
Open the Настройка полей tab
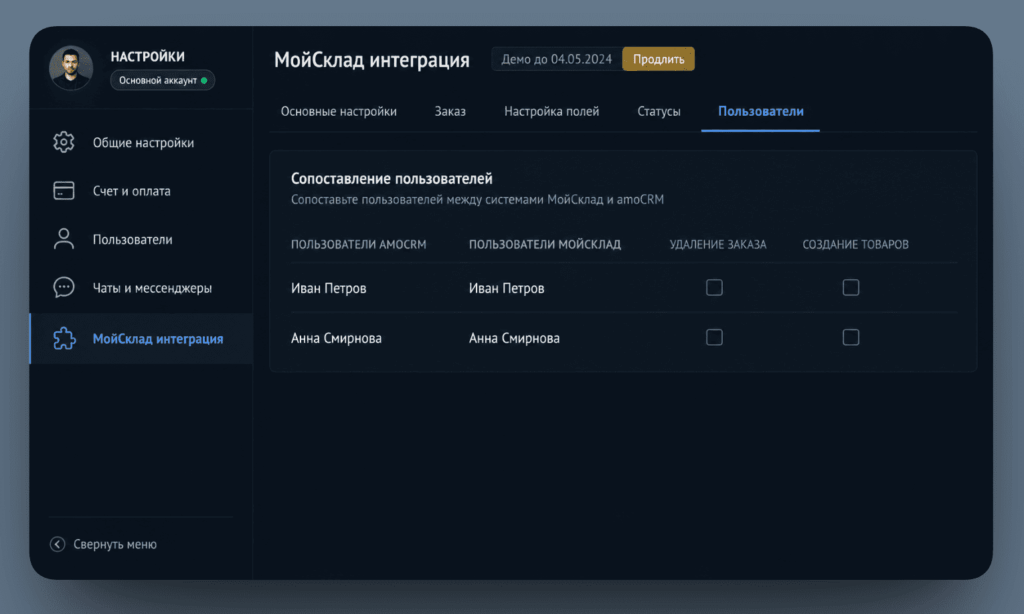coord(551,111)
